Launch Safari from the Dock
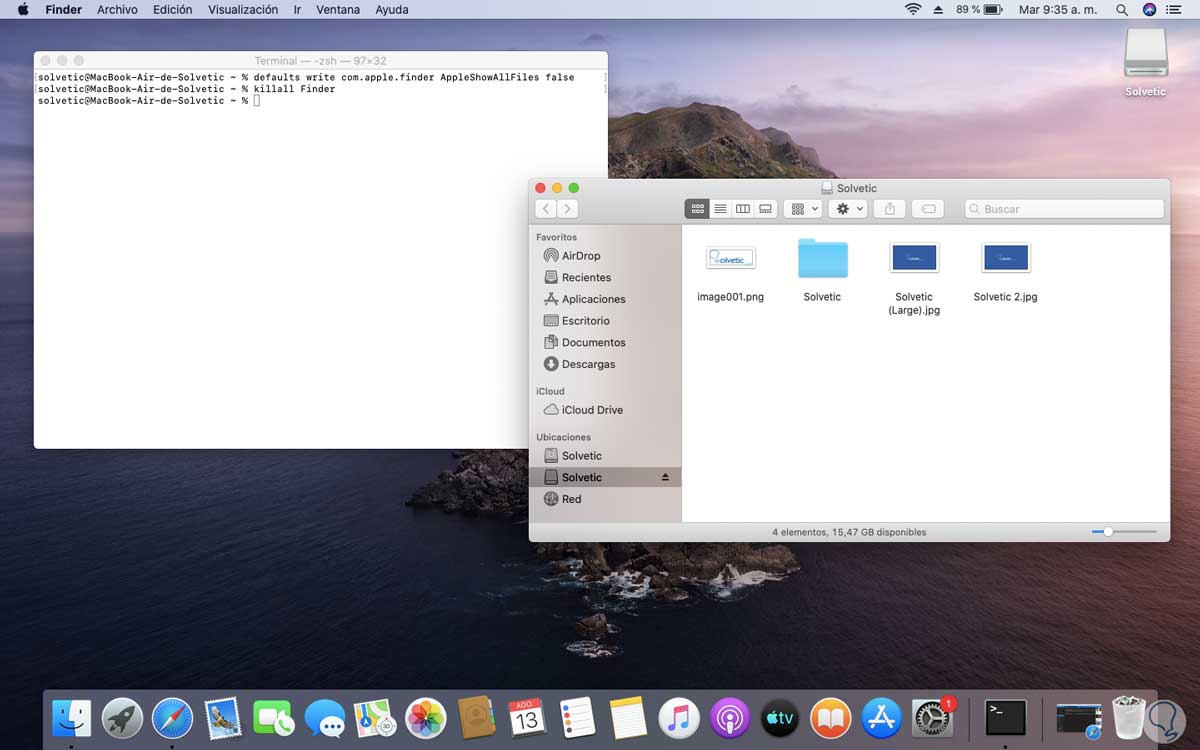 click(x=172, y=717)
